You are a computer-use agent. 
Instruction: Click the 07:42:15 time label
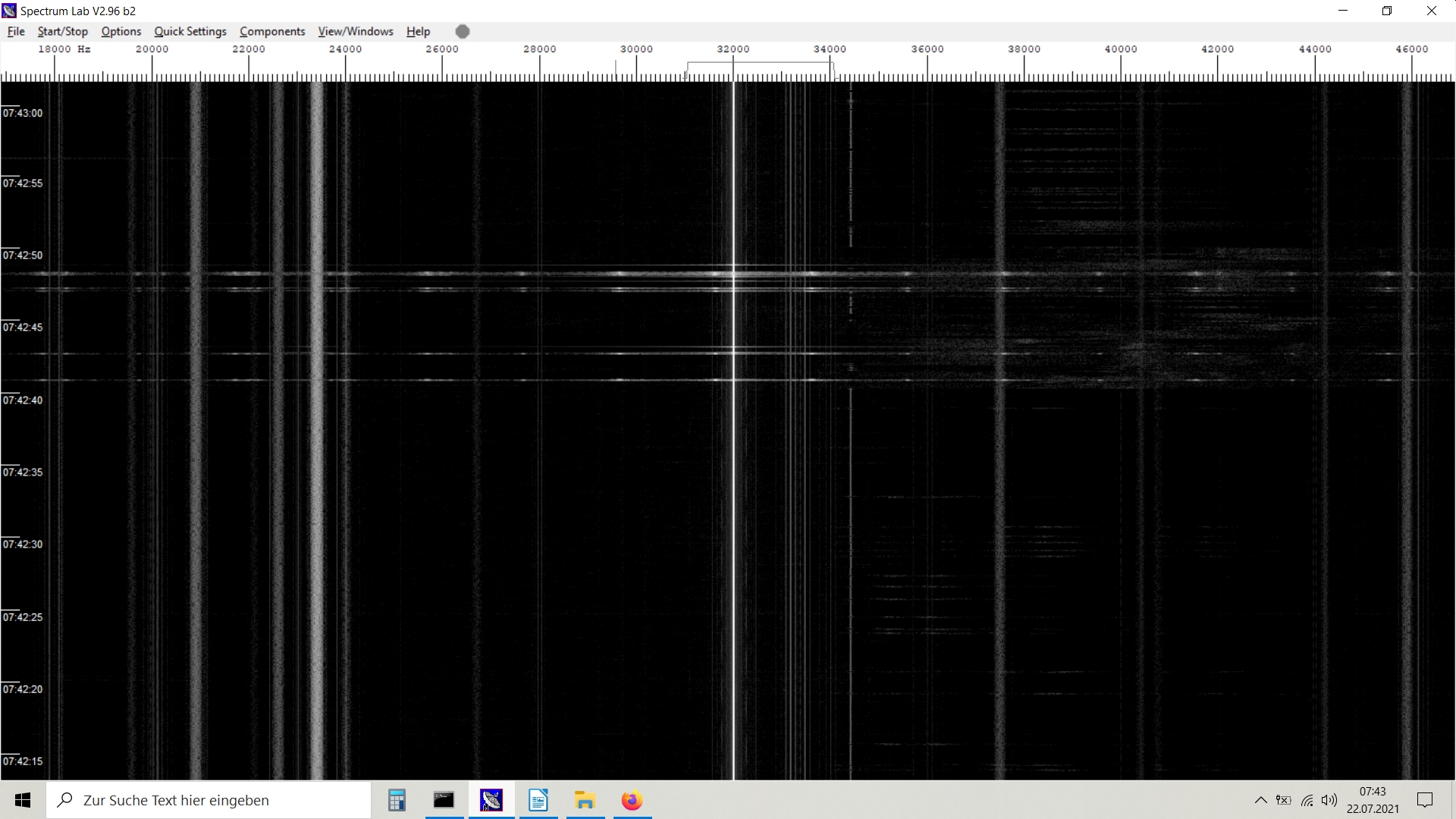point(23,761)
